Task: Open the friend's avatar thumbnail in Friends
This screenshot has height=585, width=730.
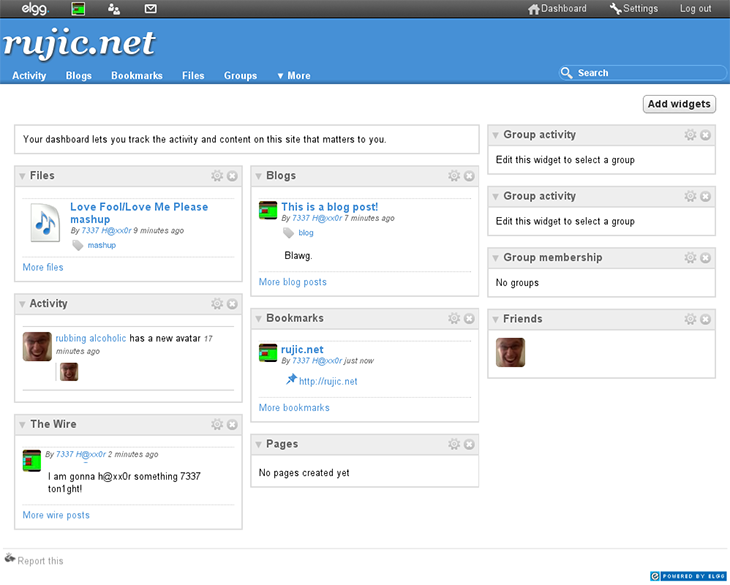Action: pyautogui.click(x=510, y=352)
